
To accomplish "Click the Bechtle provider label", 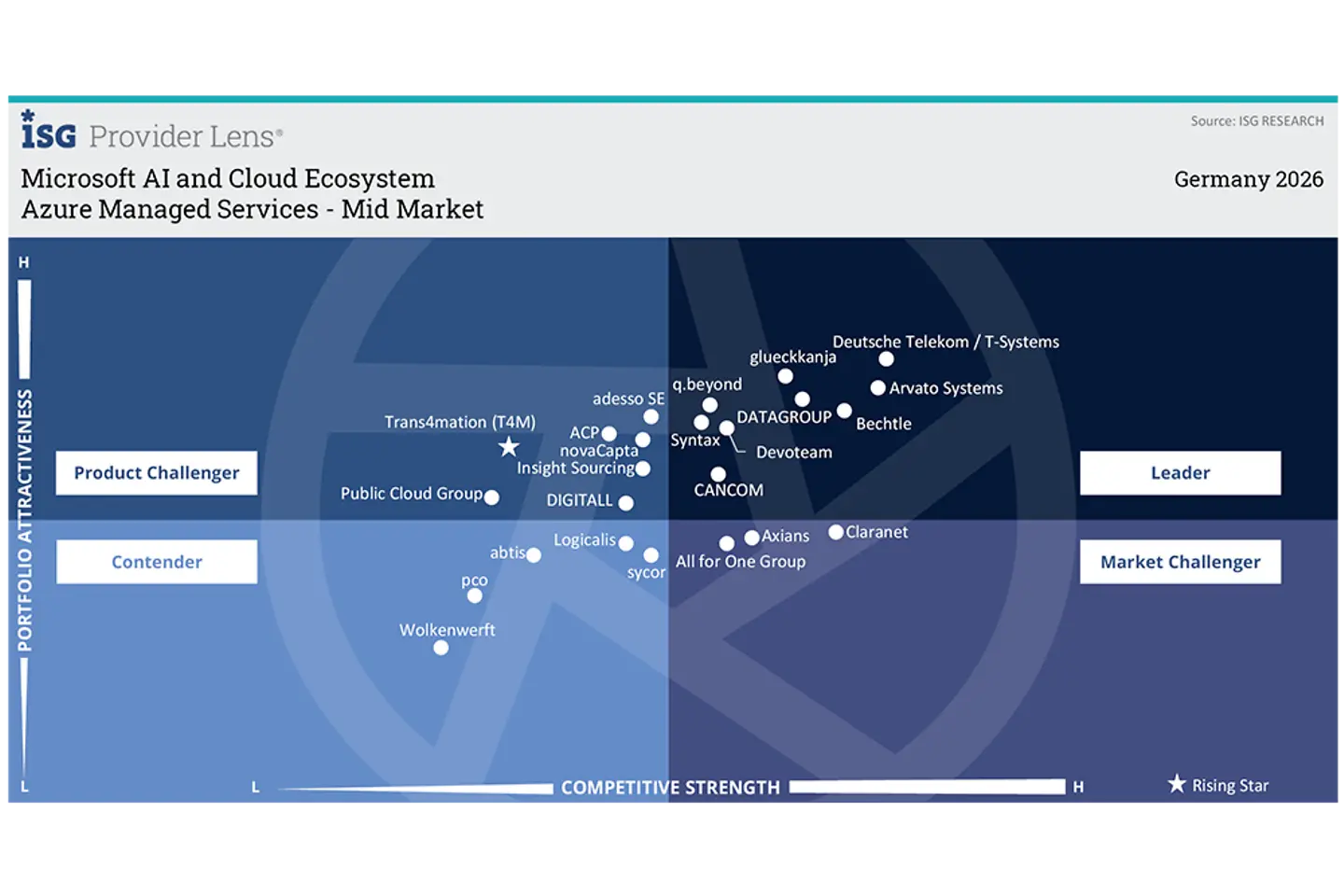I will pyautogui.click(x=884, y=424).
